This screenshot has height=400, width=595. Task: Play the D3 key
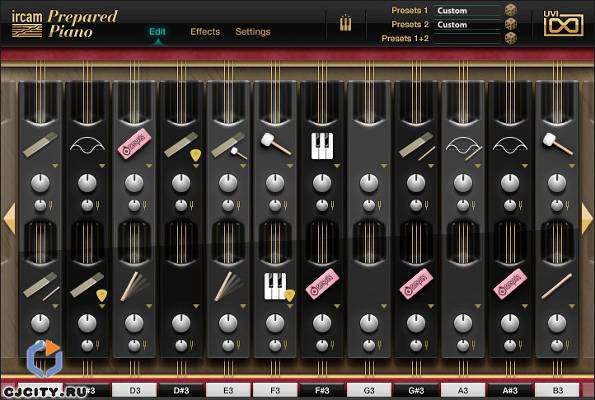tap(135, 391)
